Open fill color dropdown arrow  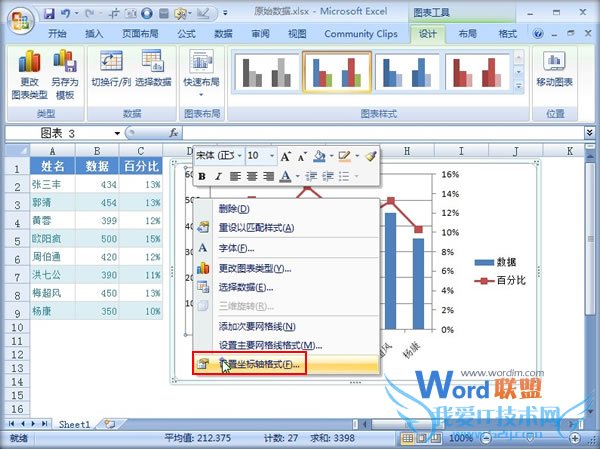(x=331, y=156)
